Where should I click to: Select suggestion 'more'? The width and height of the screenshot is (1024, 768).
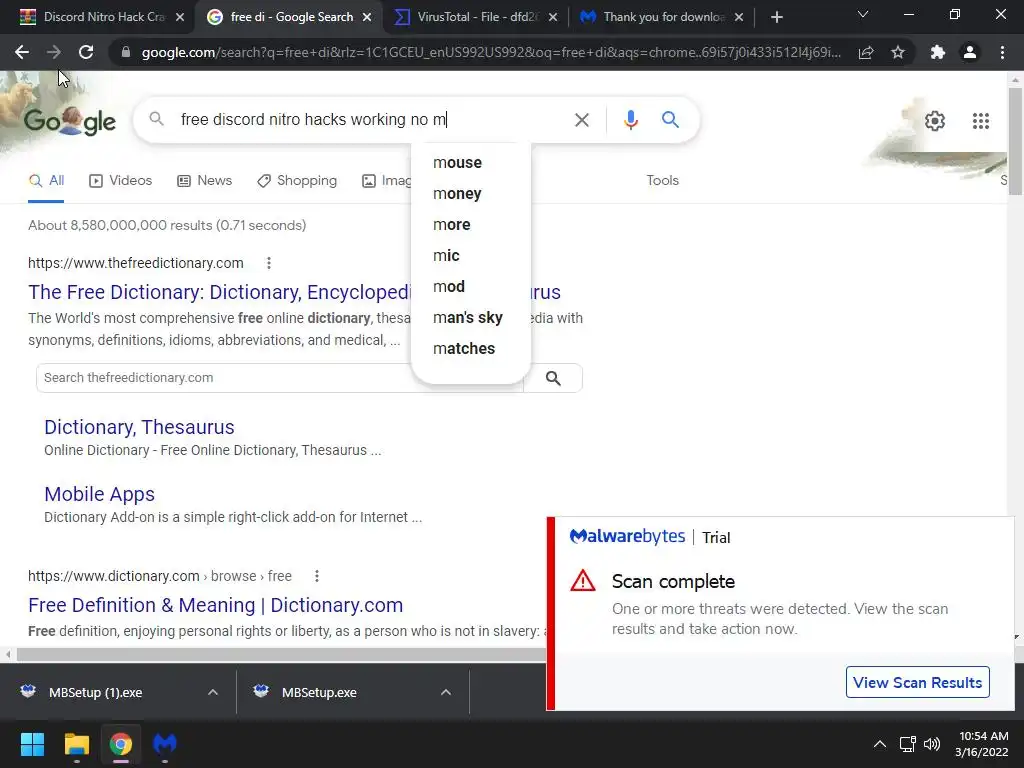tap(471, 225)
